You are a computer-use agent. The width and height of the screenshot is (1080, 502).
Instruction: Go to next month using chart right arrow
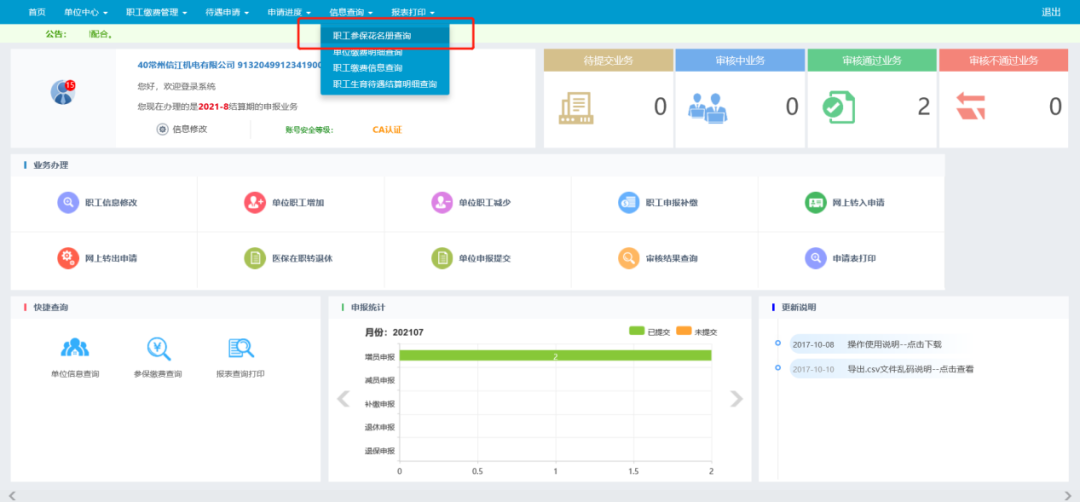pos(736,399)
